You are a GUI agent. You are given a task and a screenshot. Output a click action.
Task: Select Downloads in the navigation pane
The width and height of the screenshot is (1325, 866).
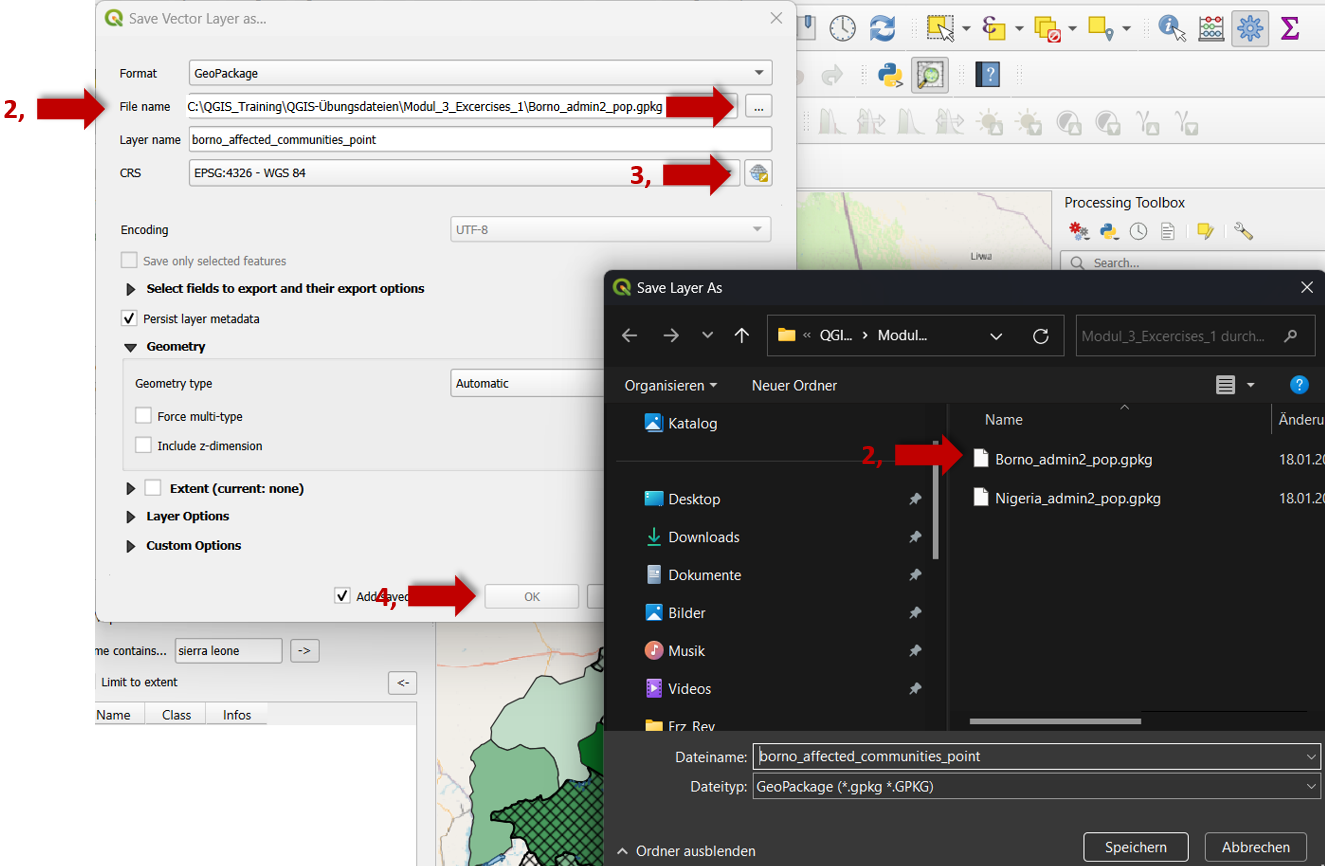[x=703, y=537]
